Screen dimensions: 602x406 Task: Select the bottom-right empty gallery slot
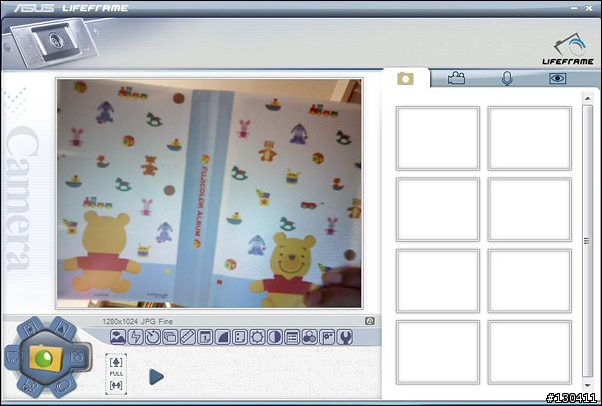pyautogui.click(x=529, y=352)
